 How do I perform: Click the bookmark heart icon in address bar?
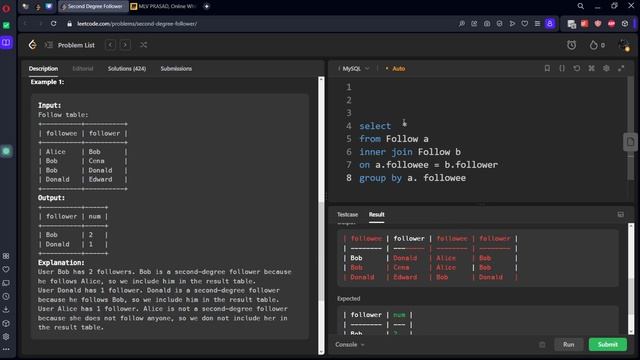[524, 24]
